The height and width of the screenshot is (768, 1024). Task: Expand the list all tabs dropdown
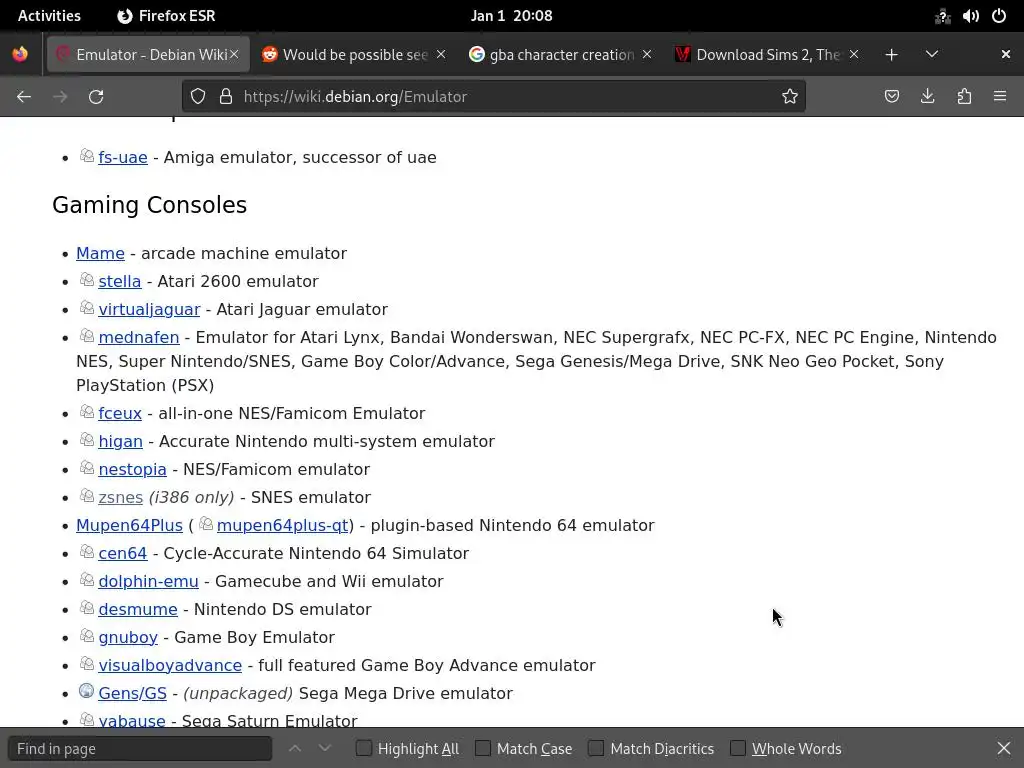(x=932, y=54)
